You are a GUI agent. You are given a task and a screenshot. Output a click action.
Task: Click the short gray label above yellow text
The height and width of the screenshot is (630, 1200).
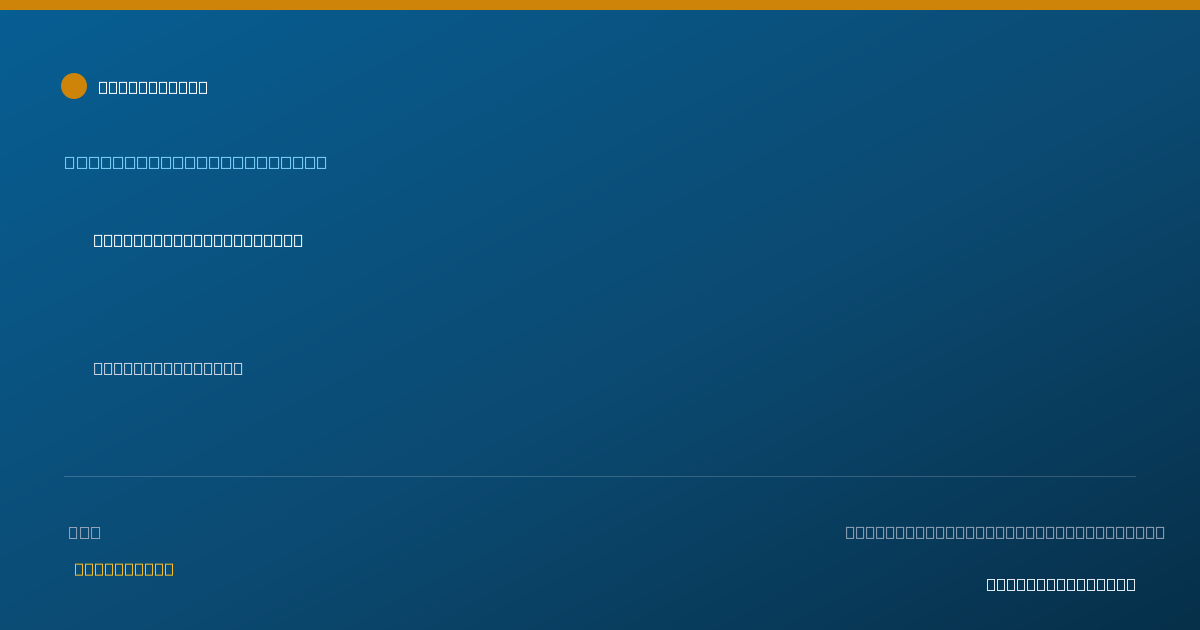[x=85, y=532]
